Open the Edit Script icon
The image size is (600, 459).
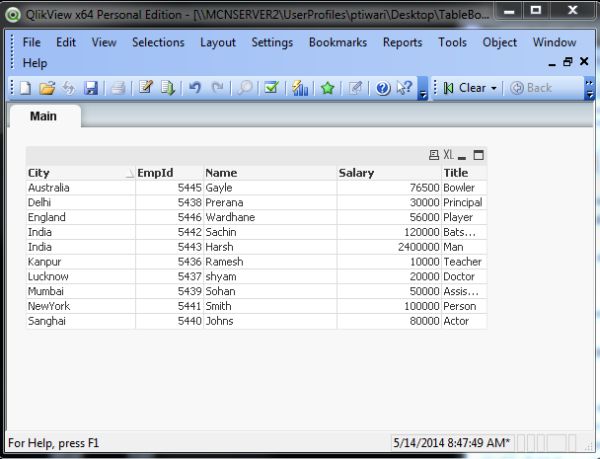point(145,88)
